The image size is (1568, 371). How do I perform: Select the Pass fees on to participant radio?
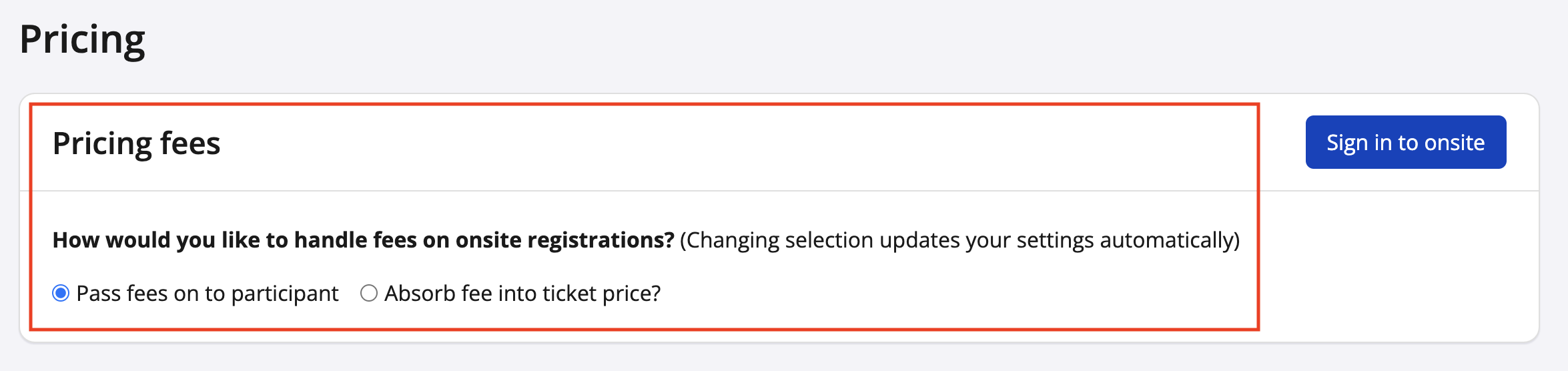click(61, 293)
